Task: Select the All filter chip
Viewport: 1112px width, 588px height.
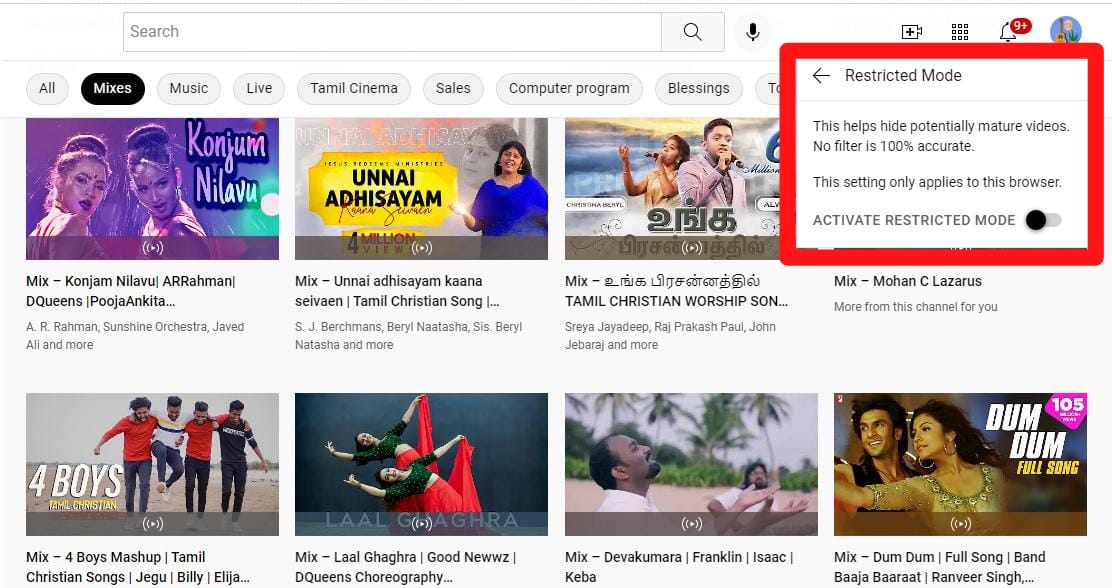Action: 47,89
